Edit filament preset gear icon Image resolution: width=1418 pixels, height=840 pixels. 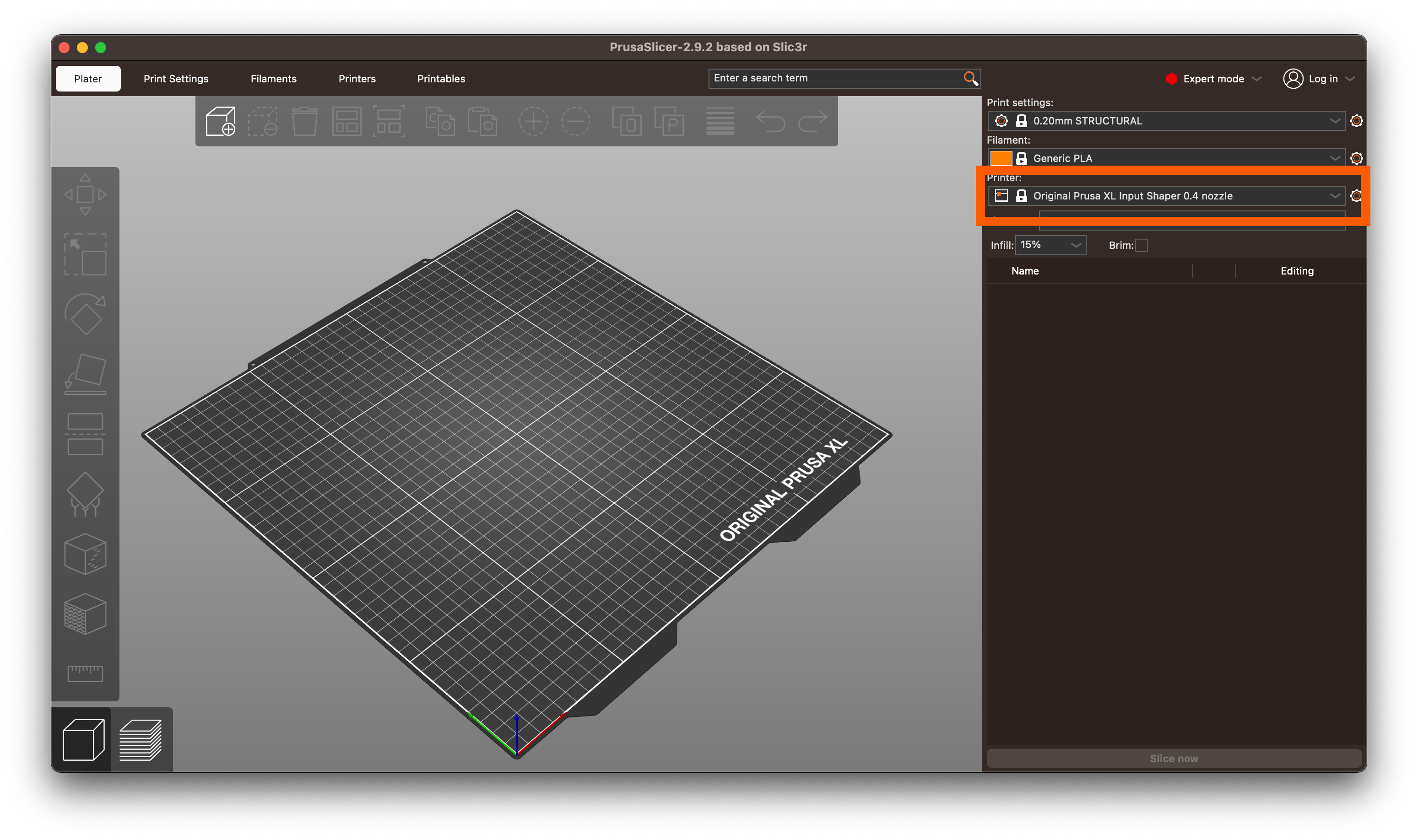coord(1356,158)
